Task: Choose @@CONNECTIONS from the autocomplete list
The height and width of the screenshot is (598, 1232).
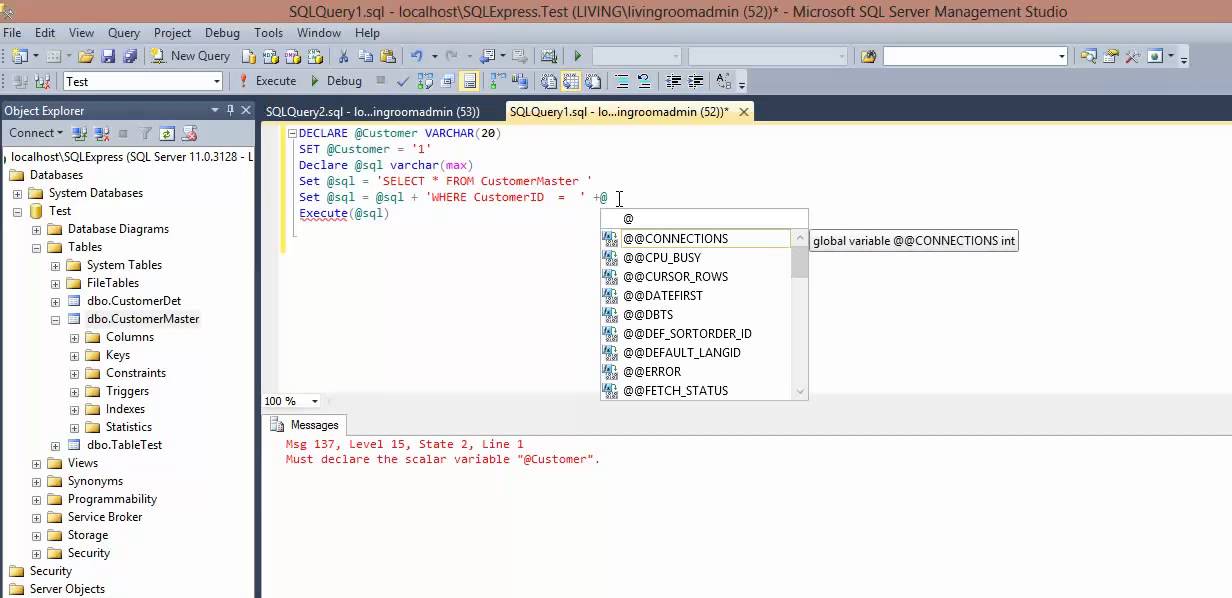Action: click(x=696, y=239)
